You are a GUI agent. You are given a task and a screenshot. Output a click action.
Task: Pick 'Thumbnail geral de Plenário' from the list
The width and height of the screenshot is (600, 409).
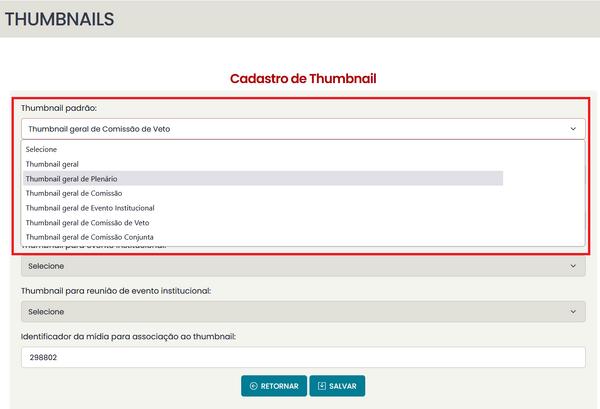72,178
